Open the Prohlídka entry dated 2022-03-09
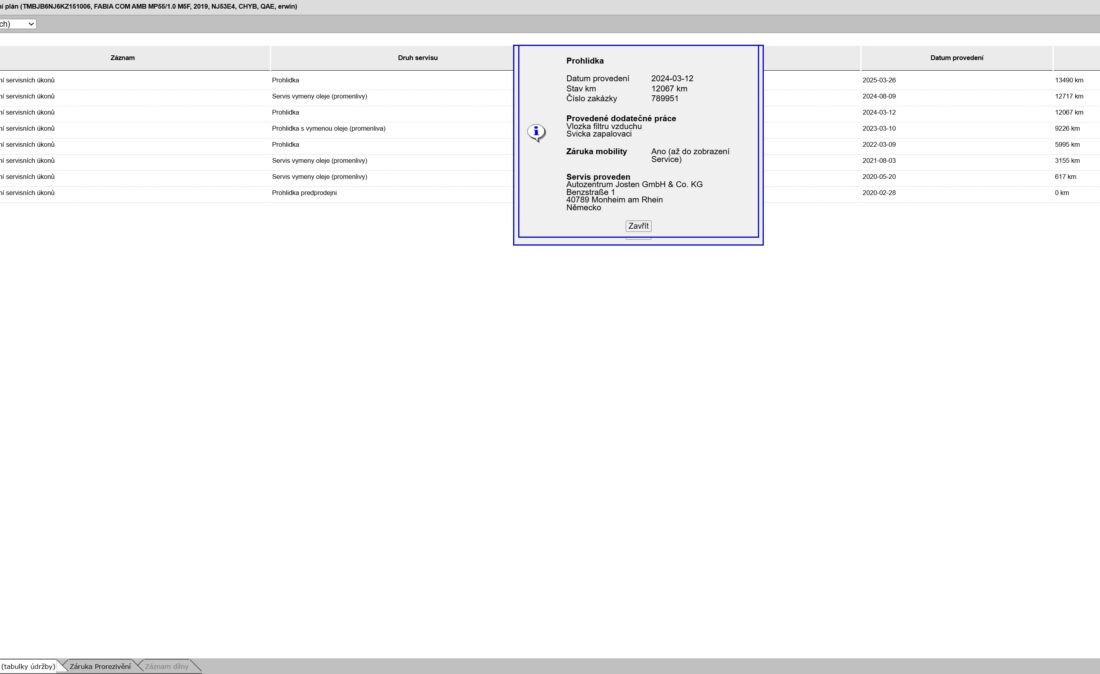This screenshot has height=674, width=1100. (285, 145)
